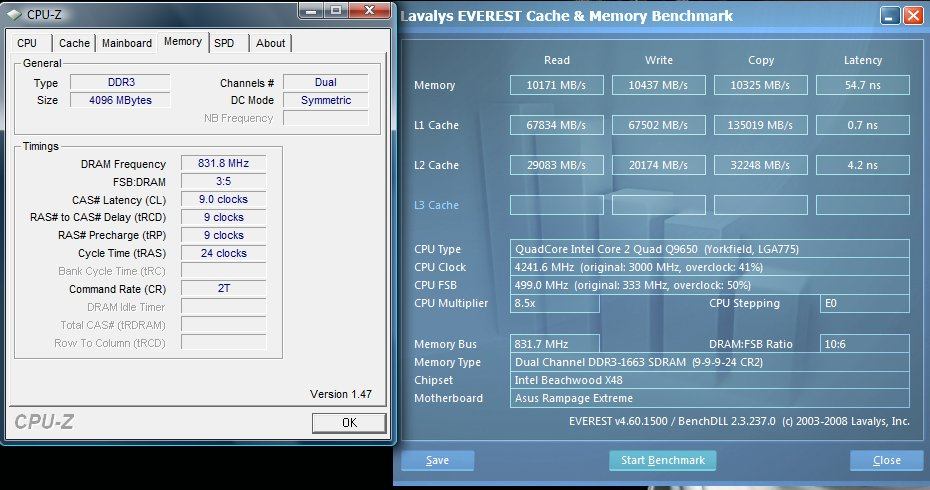Close EVEREST window with red X
930x490 pixels.
[913, 15]
